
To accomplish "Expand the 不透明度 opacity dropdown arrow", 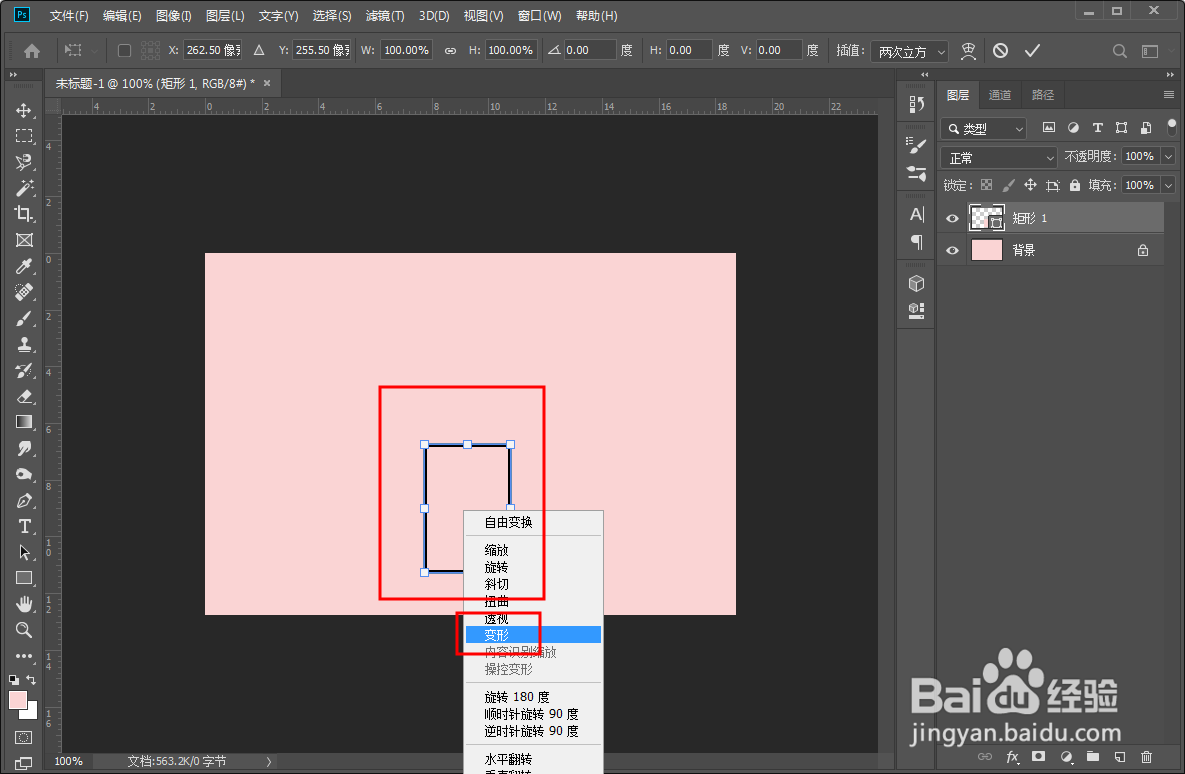I will pyautogui.click(x=1169, y=156).
